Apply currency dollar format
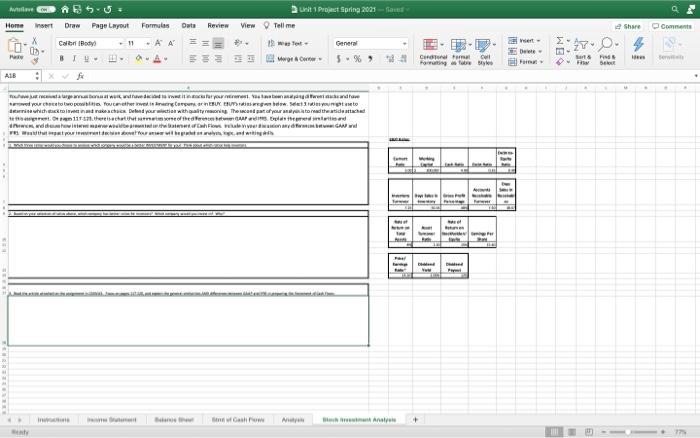 coord(339,58)
